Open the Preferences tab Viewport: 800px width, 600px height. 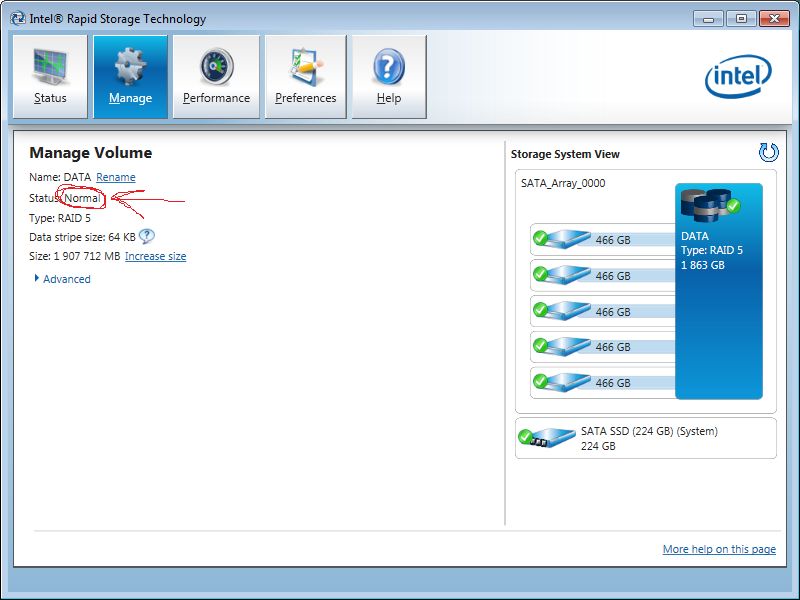(306, 77)
